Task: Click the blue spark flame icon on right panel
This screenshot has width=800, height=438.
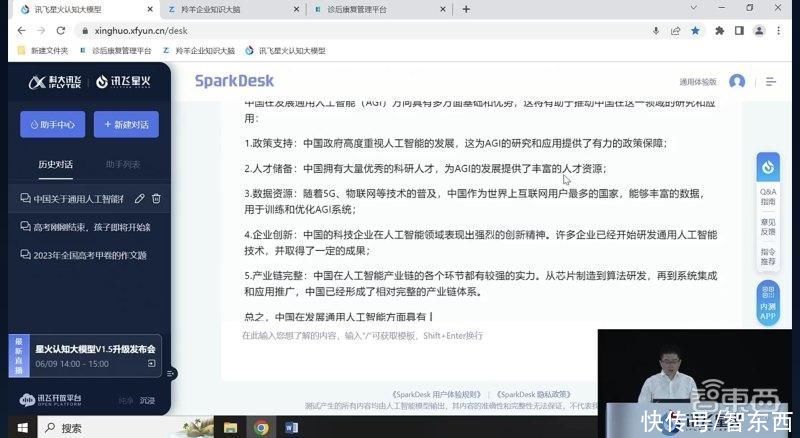Action: [768, 167]
